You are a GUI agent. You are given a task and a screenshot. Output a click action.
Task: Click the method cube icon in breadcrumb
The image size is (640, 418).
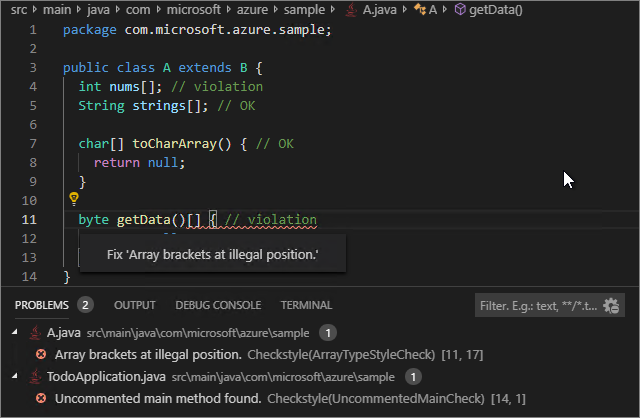460,9
